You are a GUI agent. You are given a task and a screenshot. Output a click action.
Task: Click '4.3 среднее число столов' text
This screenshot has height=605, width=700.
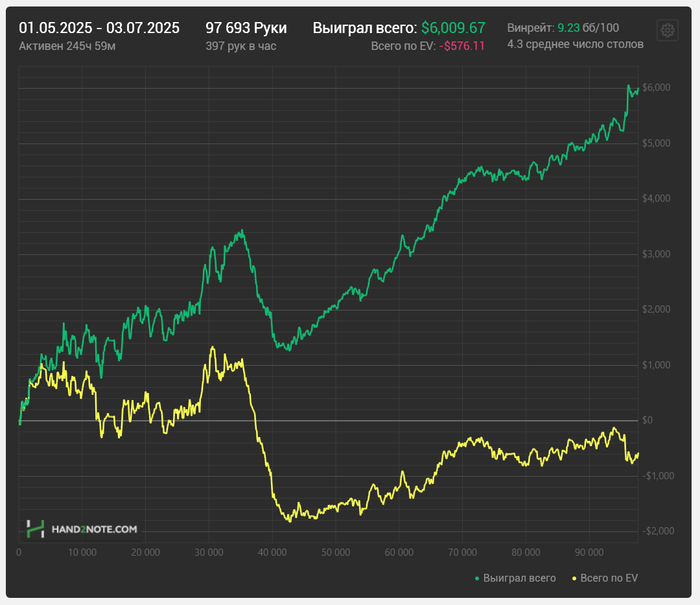point(575,44)
